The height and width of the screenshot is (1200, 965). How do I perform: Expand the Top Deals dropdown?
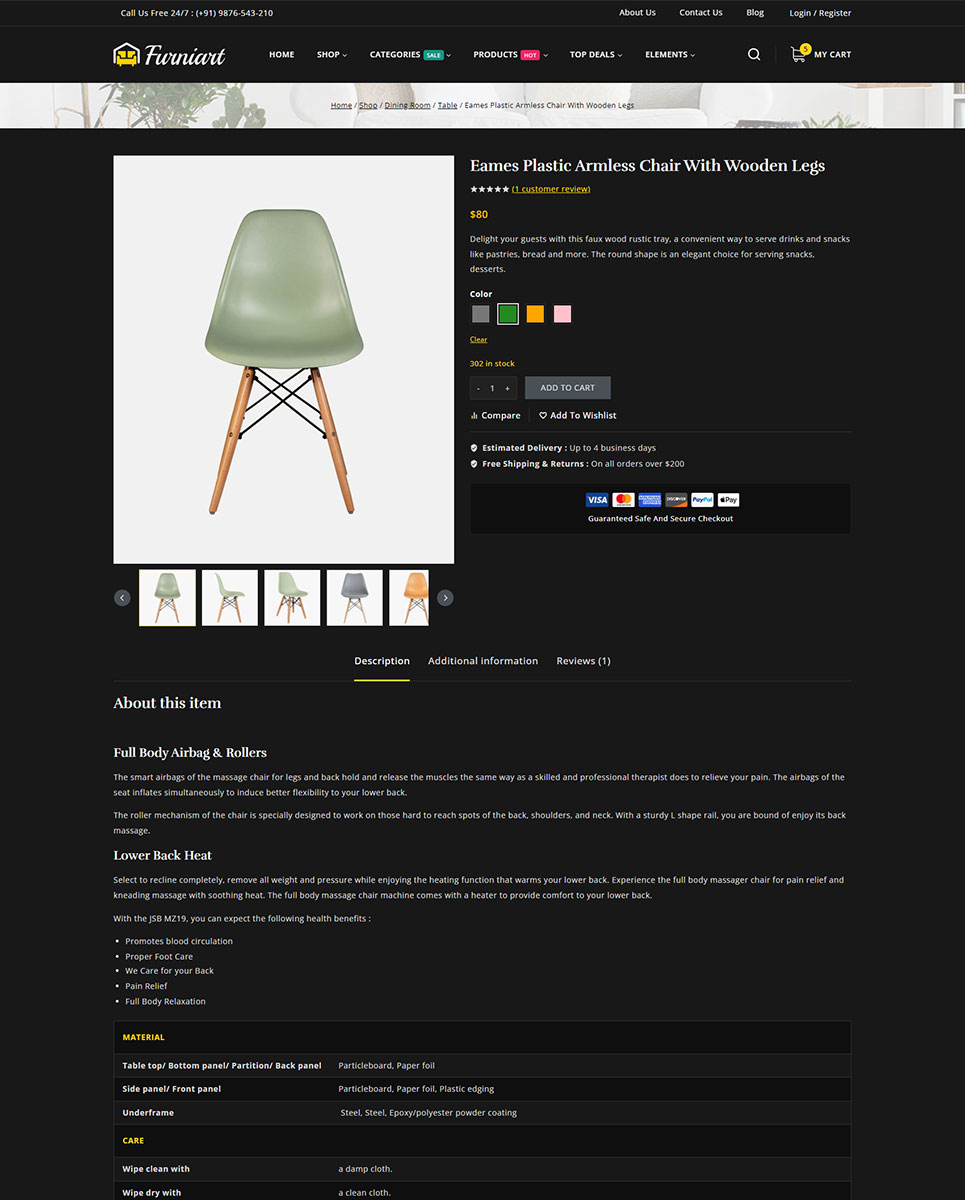coord(596,54)
